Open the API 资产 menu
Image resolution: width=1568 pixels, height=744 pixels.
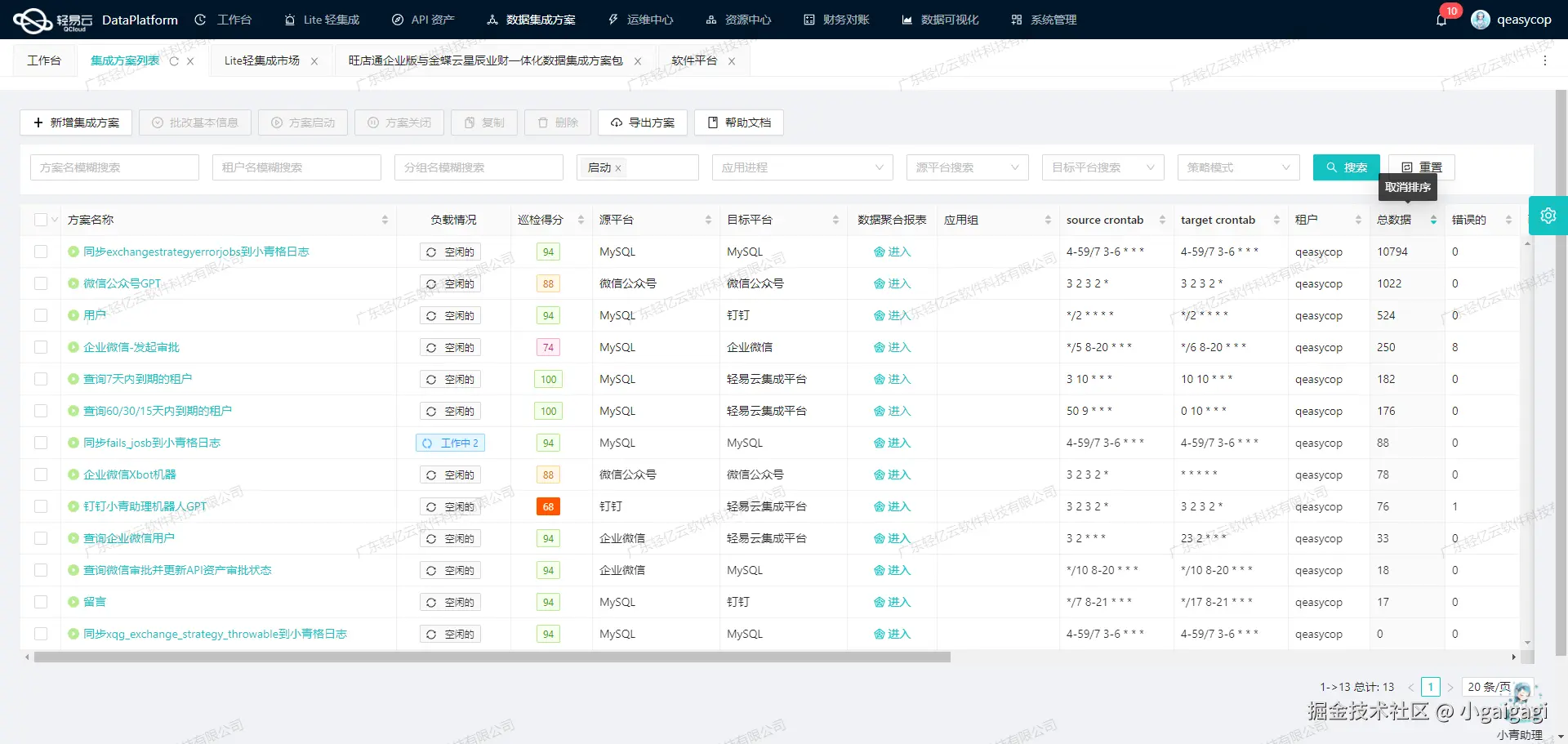click(x=423, y=20)
